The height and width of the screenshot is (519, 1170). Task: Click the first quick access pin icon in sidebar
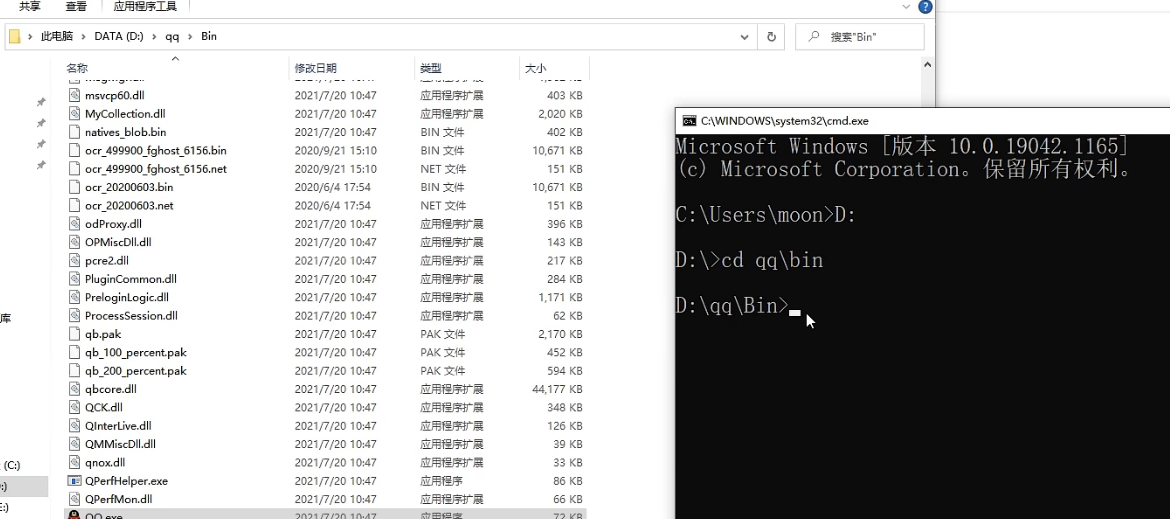pos(41,102)
